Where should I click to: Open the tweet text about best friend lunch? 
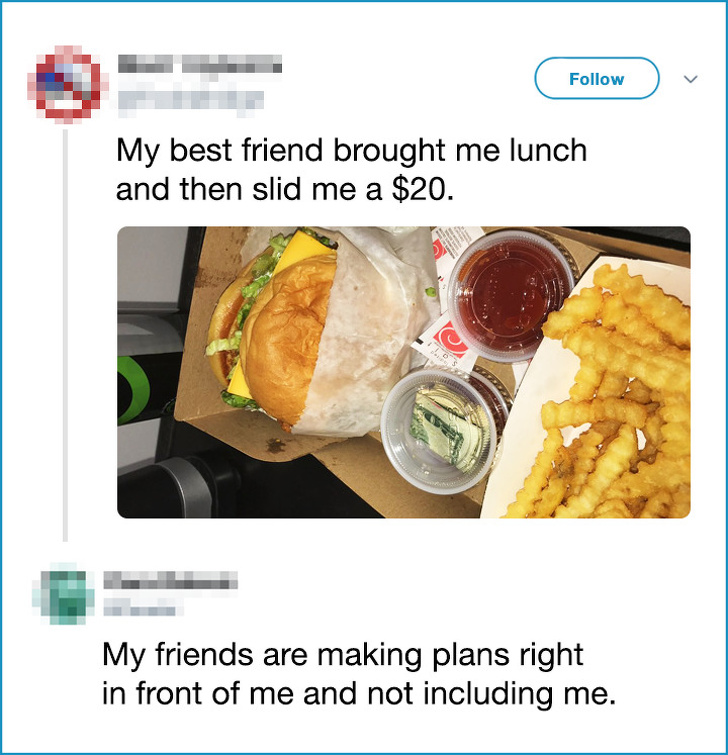[x=351, y=170]
